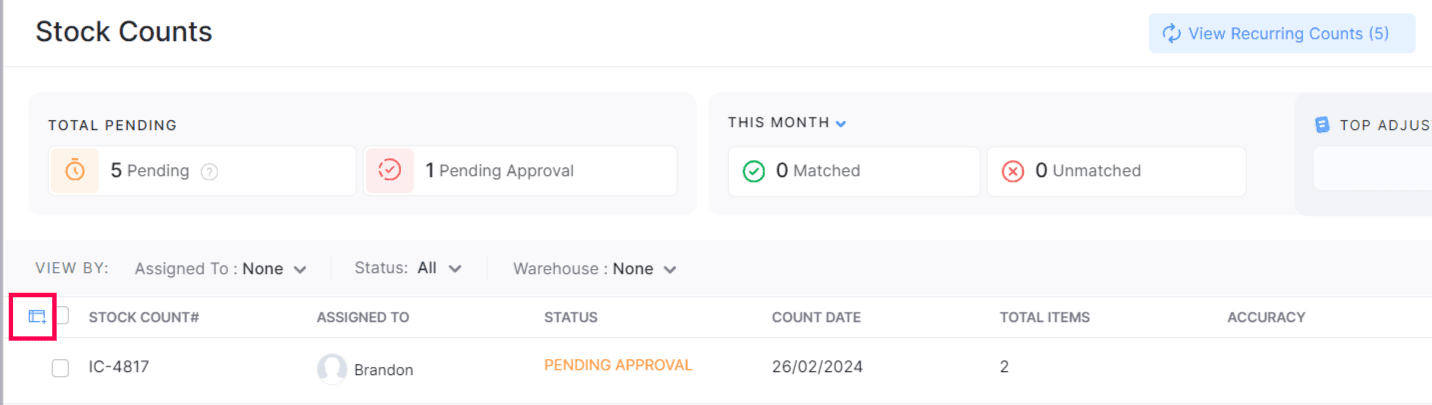The height and width of the screenshot is (405, 1432).
Task: Toggle the select-all checkbox in table header
Action: pos(62,316)
